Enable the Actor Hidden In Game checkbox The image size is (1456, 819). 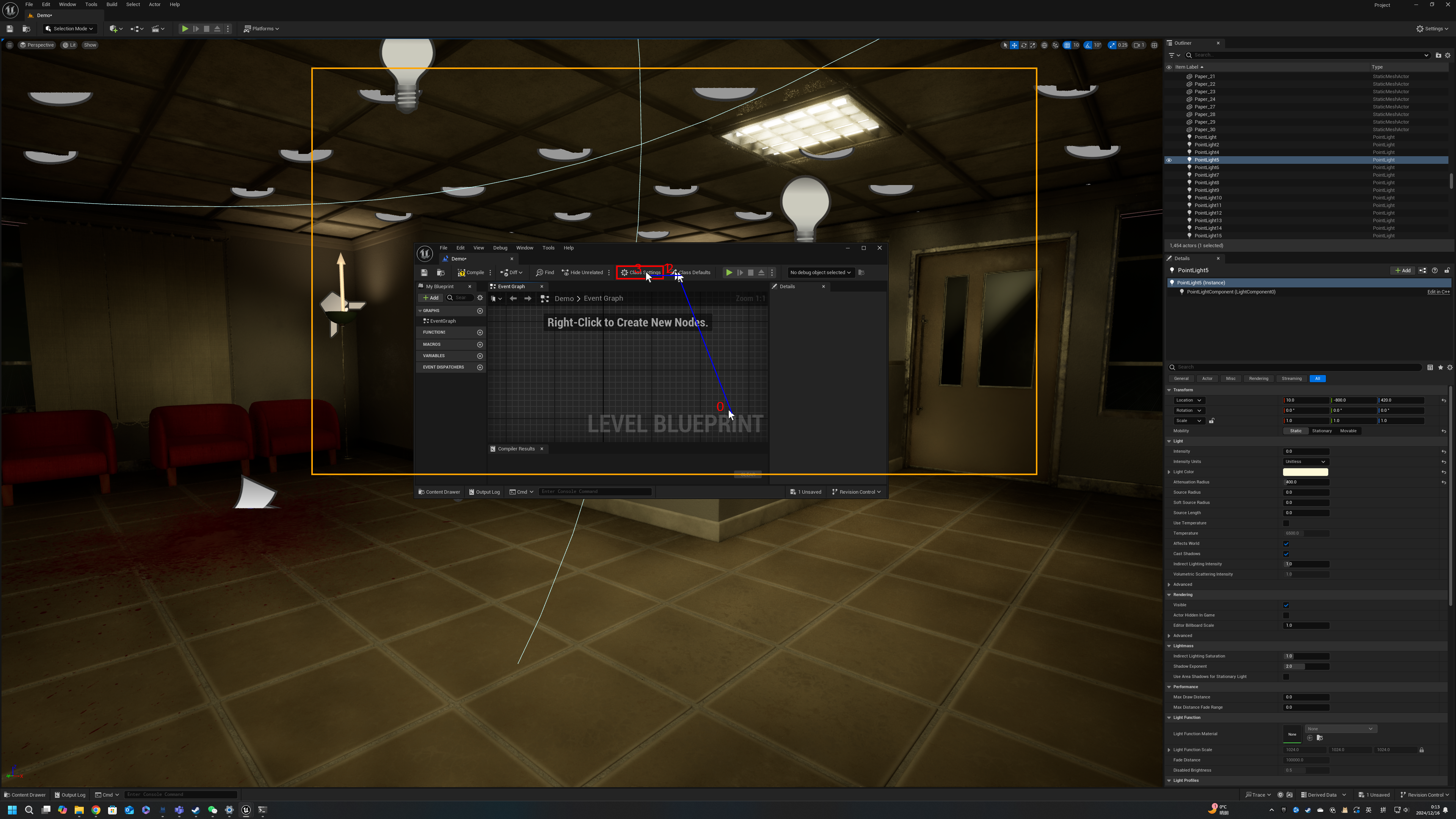1287,615
